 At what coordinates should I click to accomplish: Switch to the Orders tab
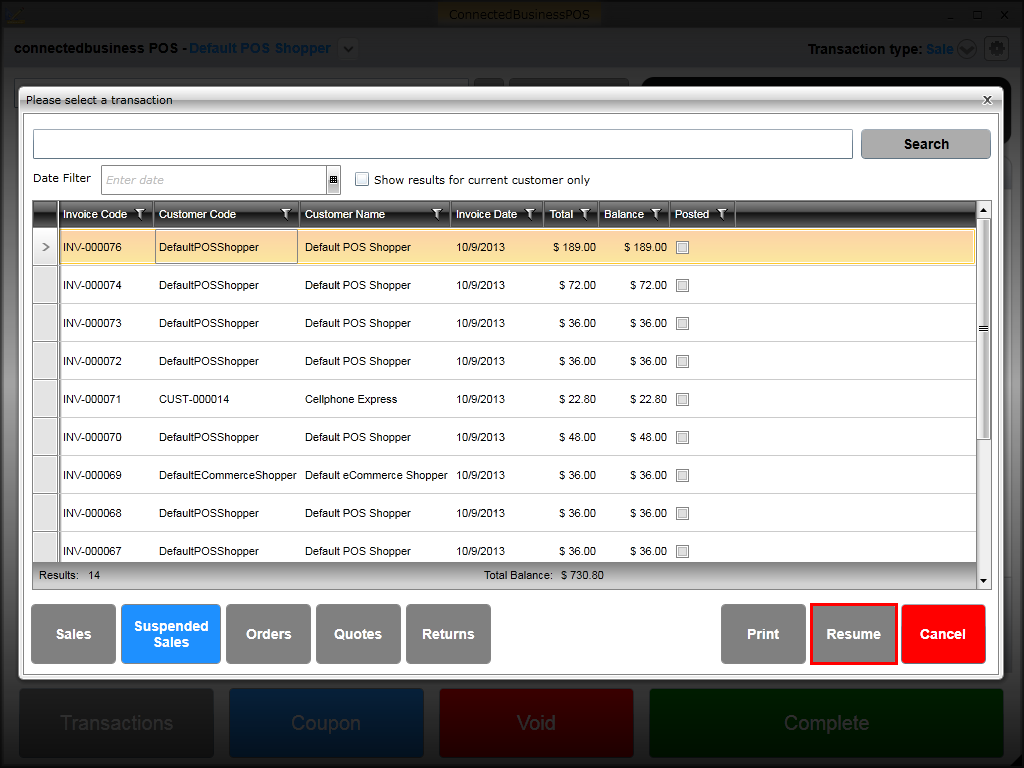(x=268, y=634)
